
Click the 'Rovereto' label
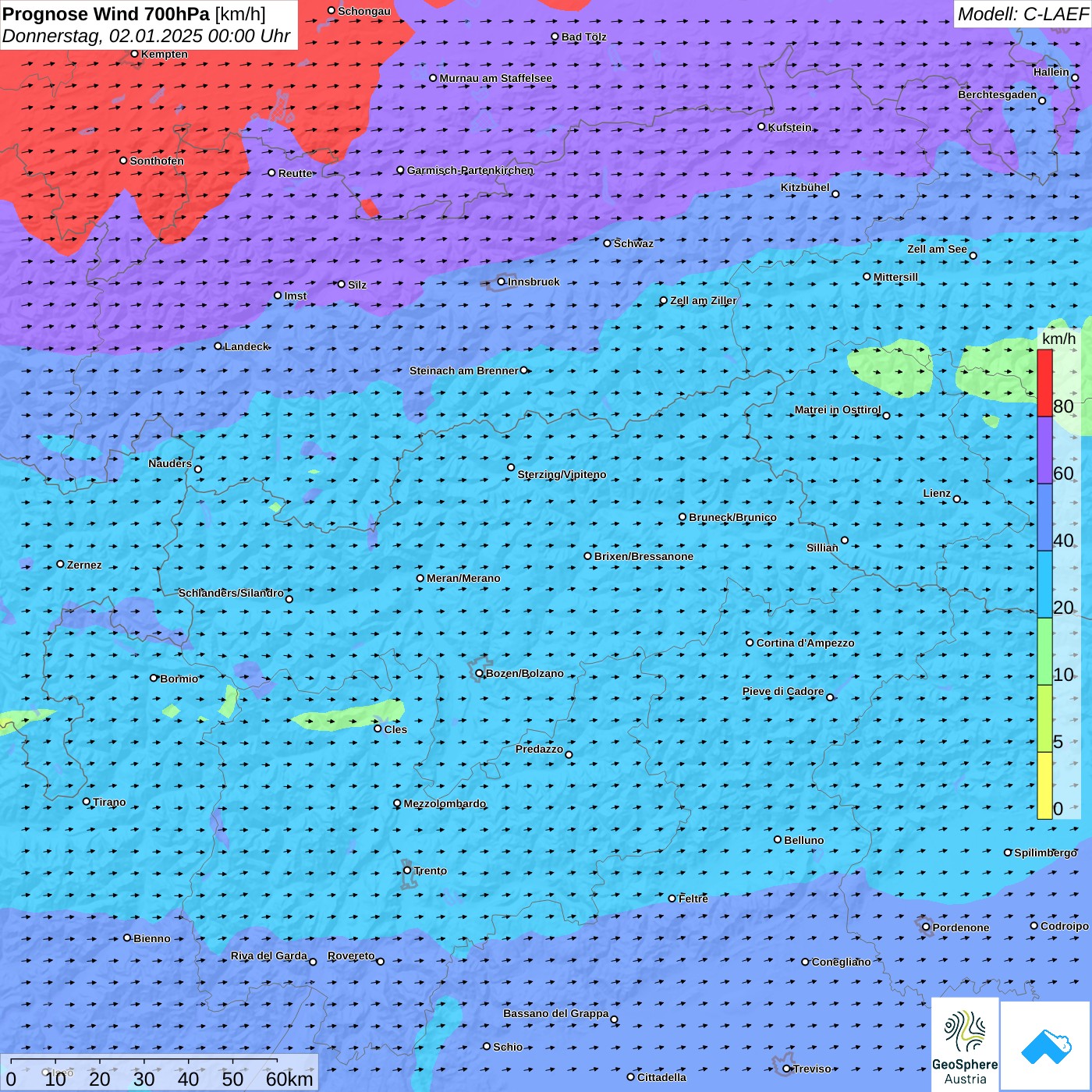point(351,955)
